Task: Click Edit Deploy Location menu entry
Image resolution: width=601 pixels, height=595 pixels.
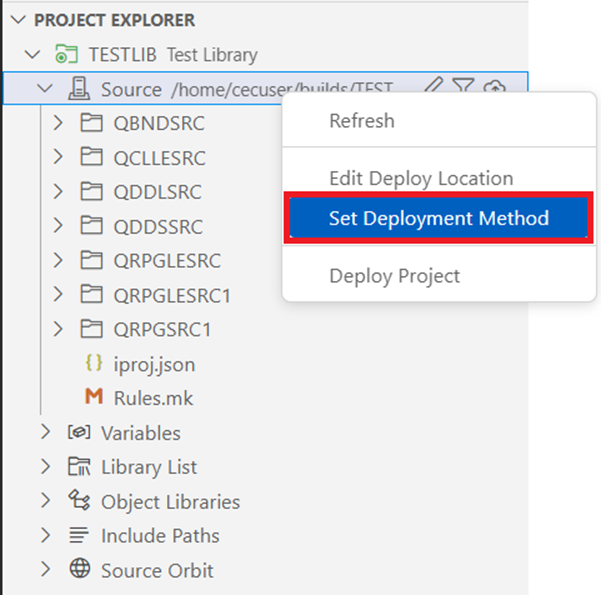Action: click(420, 179)
